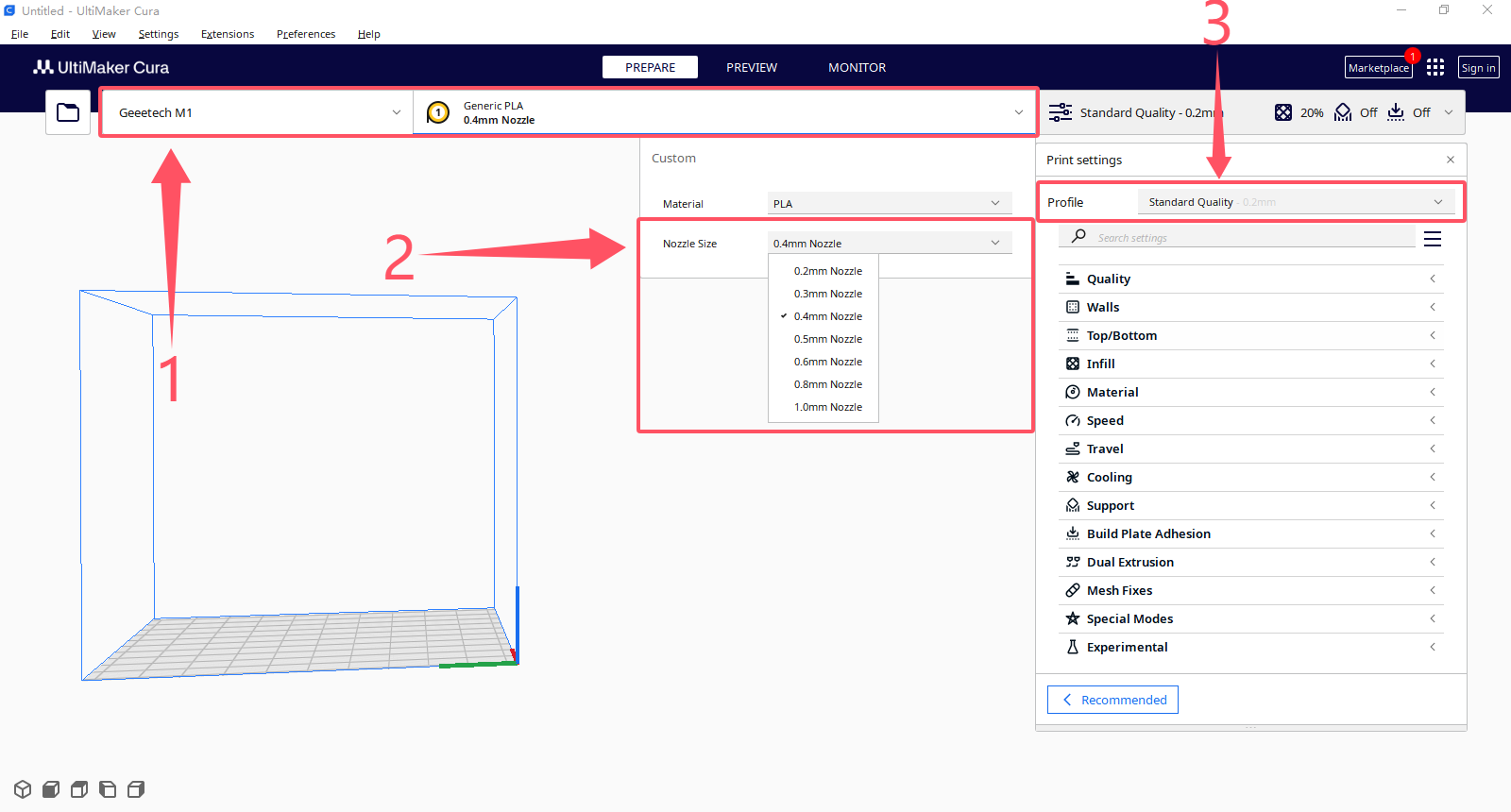Switch to the MONITOR stage tab
This screenshot has width=1511, height=812.
point(857,67)
